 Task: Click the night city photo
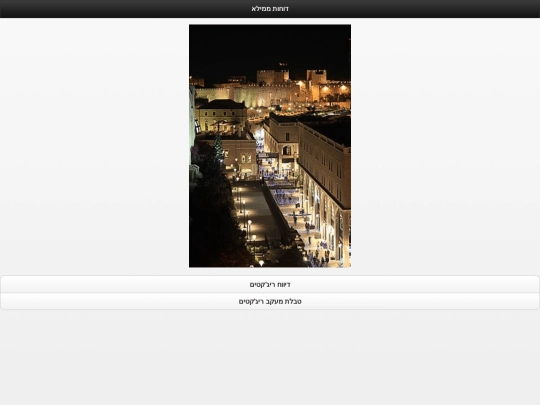(x=270, y=146)
